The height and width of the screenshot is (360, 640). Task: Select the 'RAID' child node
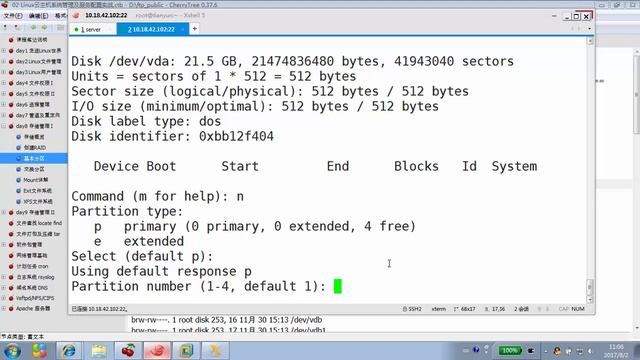(x=35, y=147)
